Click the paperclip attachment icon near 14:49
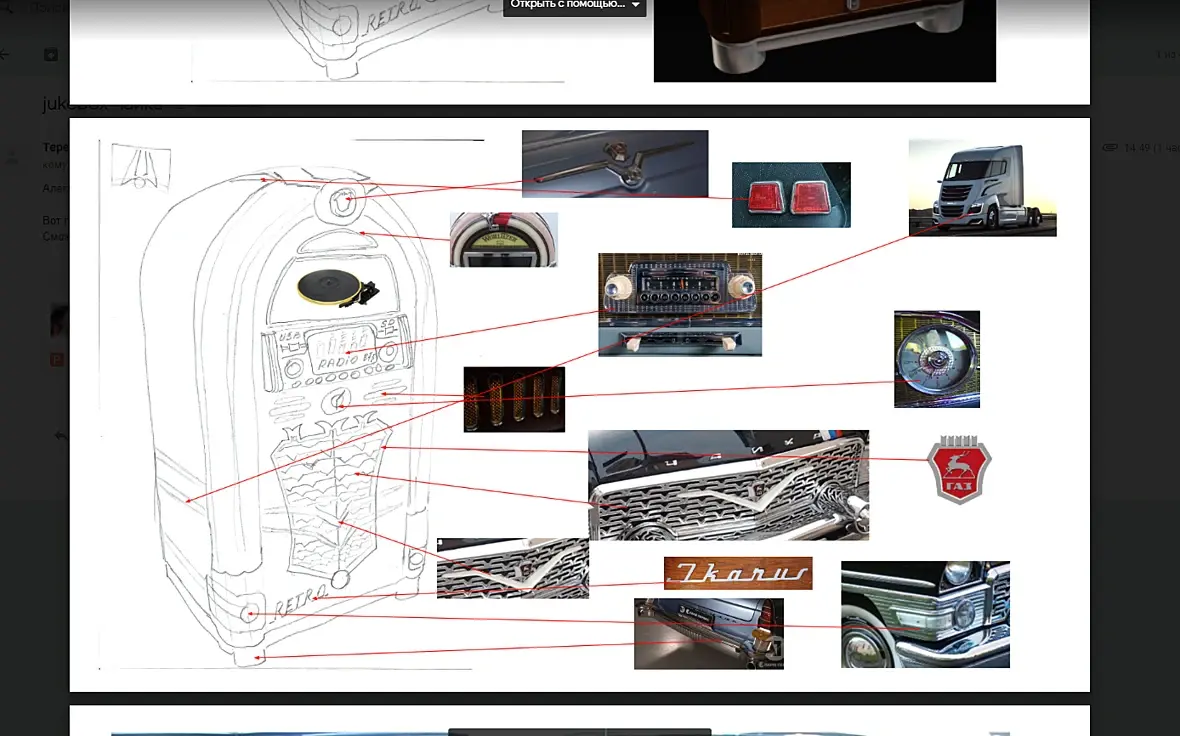This screenshot has width=1180, height=736. coord(1109,148)
